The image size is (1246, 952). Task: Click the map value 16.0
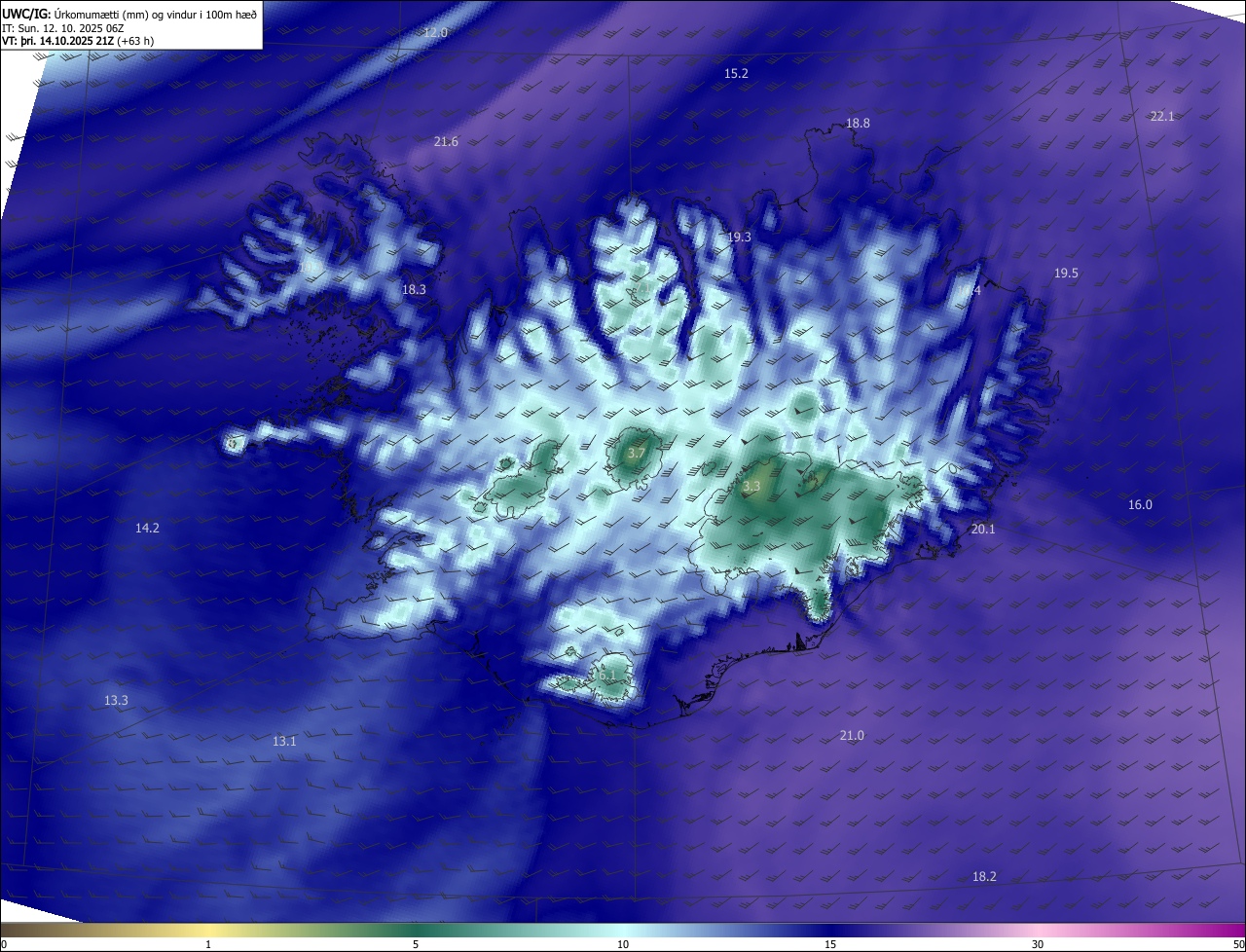click(1140, 504)
